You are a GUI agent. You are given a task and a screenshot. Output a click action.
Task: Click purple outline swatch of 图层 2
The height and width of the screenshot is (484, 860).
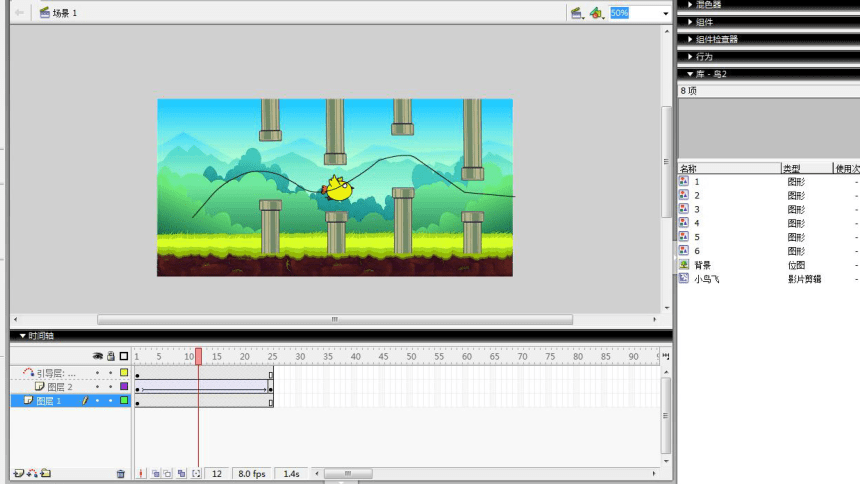coord(124,386)
